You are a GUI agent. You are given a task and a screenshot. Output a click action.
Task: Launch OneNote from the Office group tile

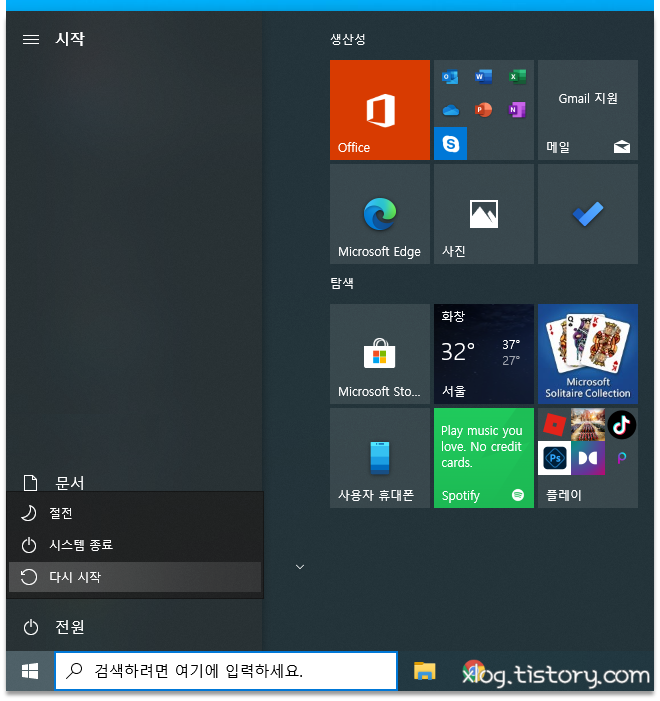(517, 110)
